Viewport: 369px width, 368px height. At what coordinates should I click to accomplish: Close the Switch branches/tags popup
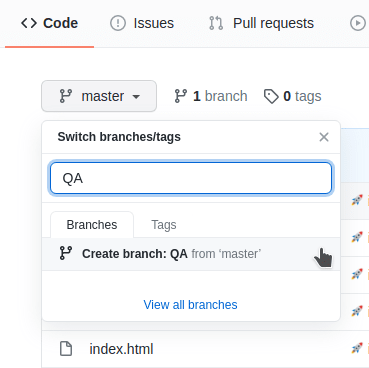[x=324, y=137]
